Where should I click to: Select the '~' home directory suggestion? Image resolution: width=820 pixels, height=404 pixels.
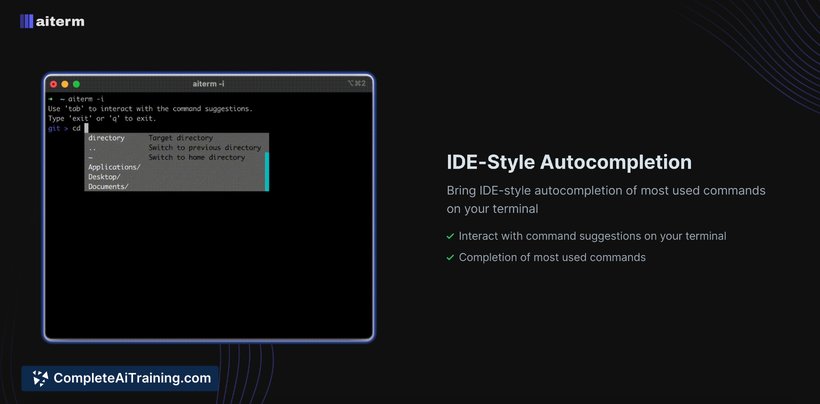177,157
